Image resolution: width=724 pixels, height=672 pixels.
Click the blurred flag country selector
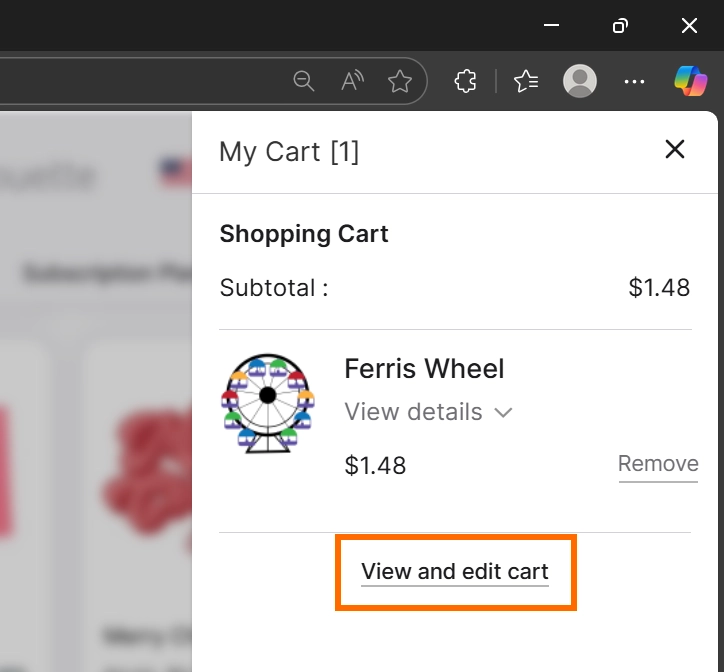point(174,173)
